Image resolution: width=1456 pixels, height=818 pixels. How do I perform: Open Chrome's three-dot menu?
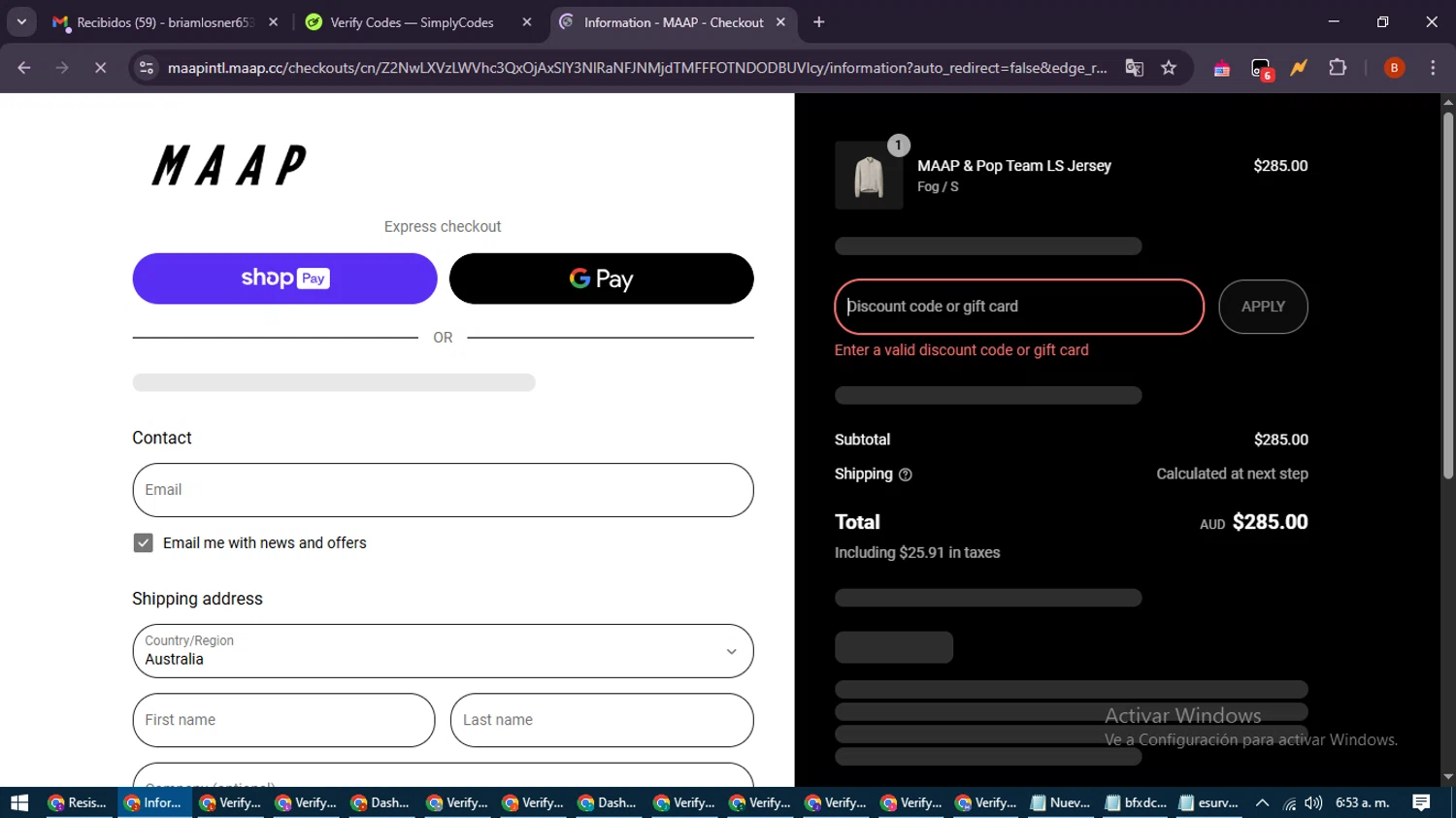point(1433,68)
